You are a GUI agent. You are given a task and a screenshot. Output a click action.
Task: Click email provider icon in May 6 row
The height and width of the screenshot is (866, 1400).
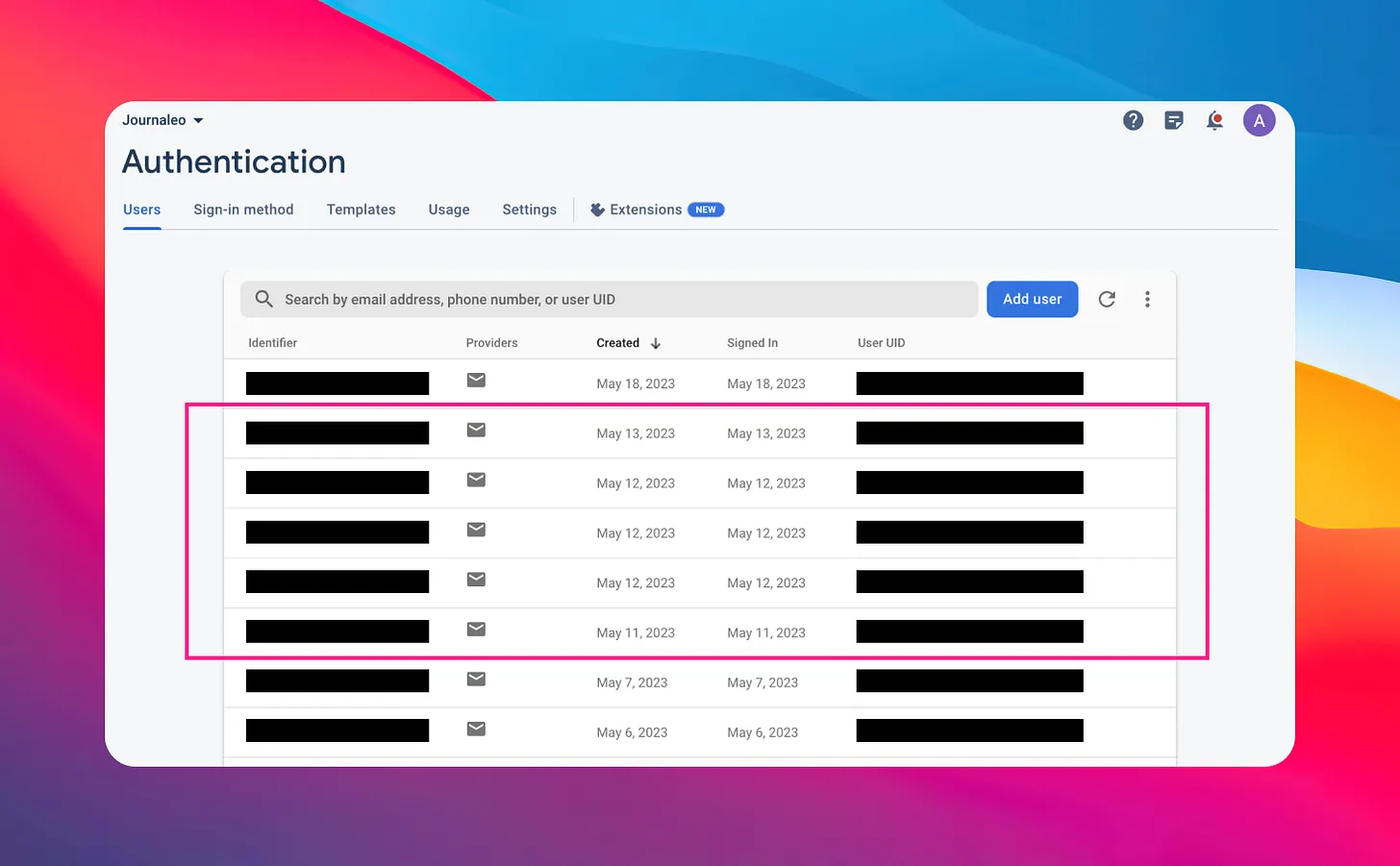click(x=476, y=730)
